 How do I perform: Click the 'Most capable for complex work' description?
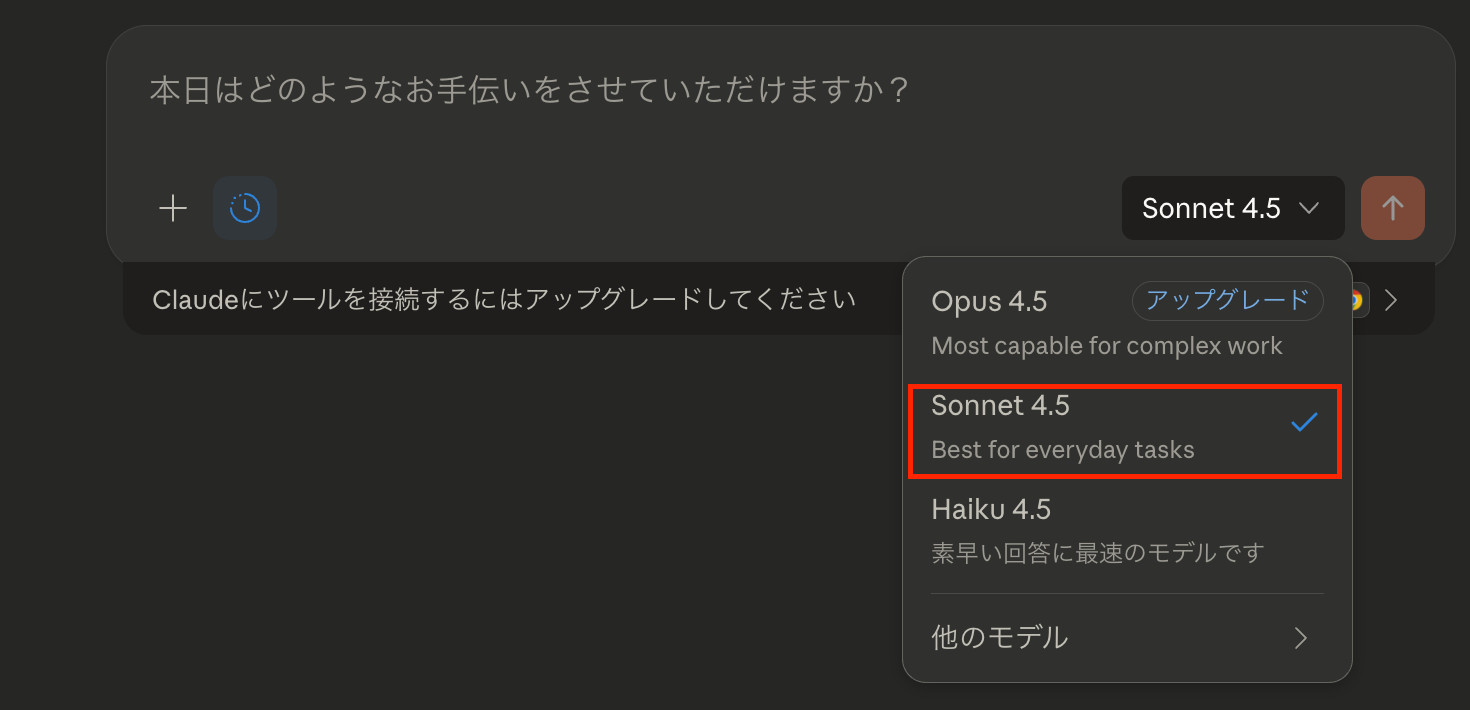tap(1106, 346)
